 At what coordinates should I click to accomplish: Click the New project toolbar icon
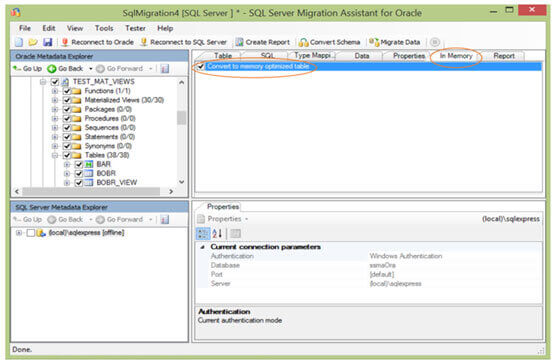point(19,42)
